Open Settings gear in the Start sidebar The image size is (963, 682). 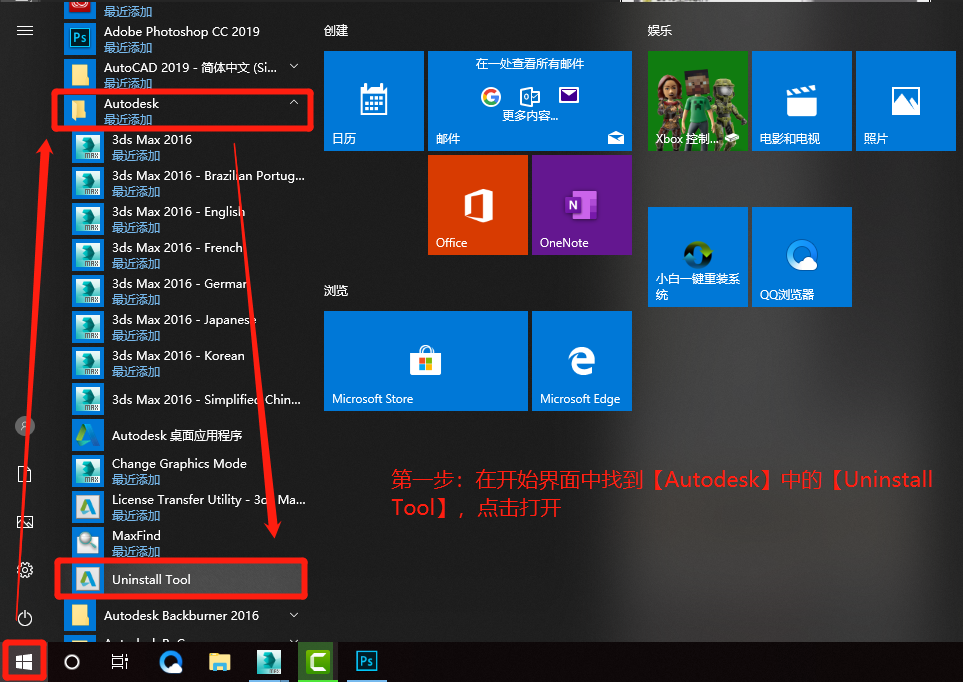pos(25,570)
